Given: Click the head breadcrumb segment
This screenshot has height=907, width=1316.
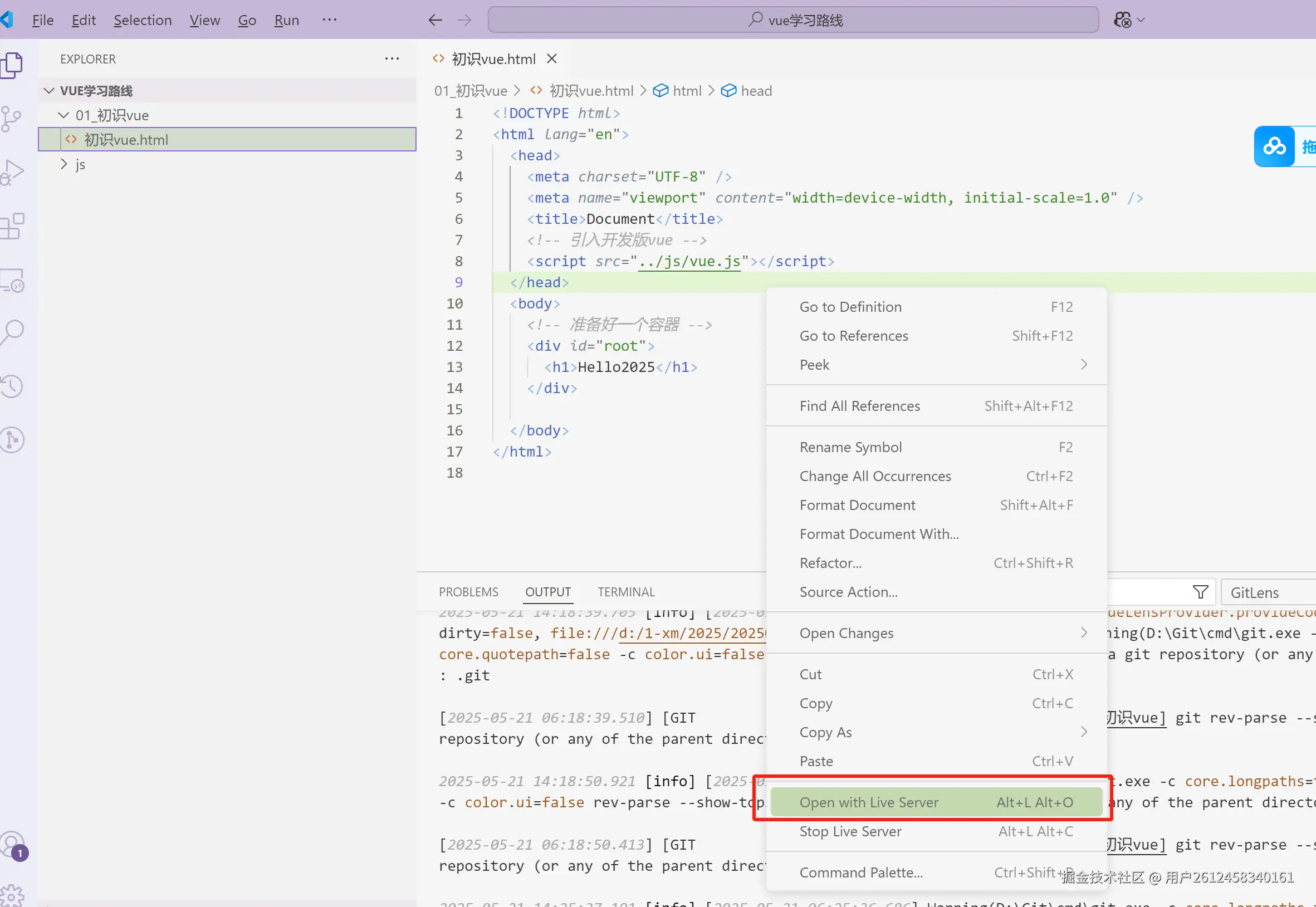Looking at the screenshot, I should (x=746, y=91).
